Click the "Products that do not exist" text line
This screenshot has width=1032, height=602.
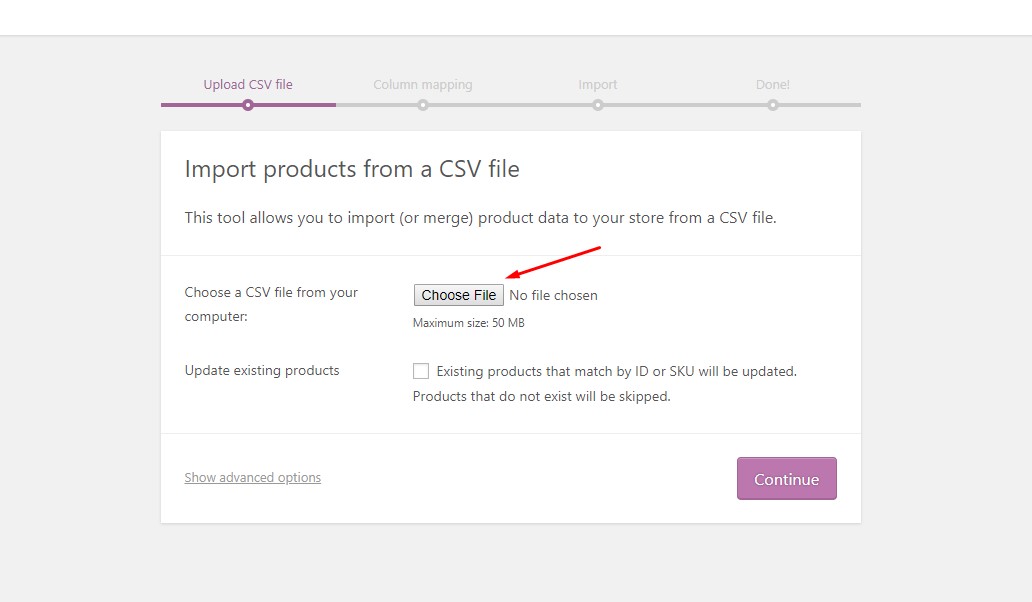coord(541,396)
